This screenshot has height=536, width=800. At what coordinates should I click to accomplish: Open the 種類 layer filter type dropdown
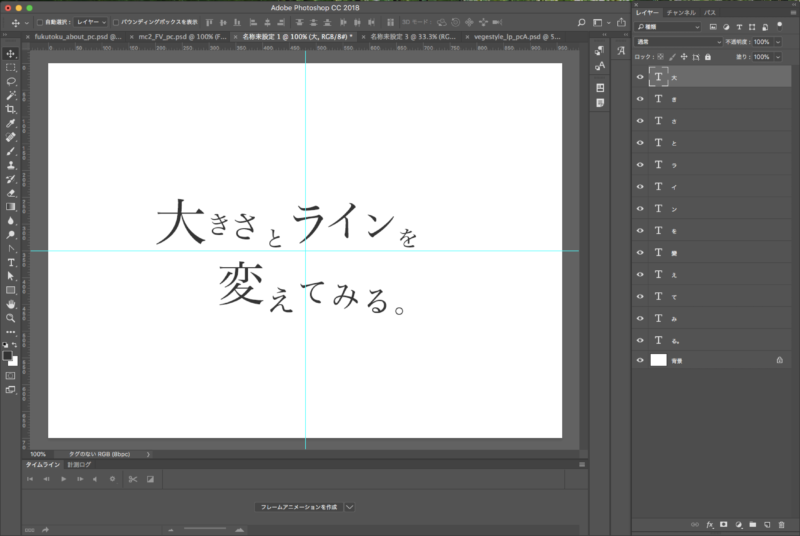(x=668, y=27)
